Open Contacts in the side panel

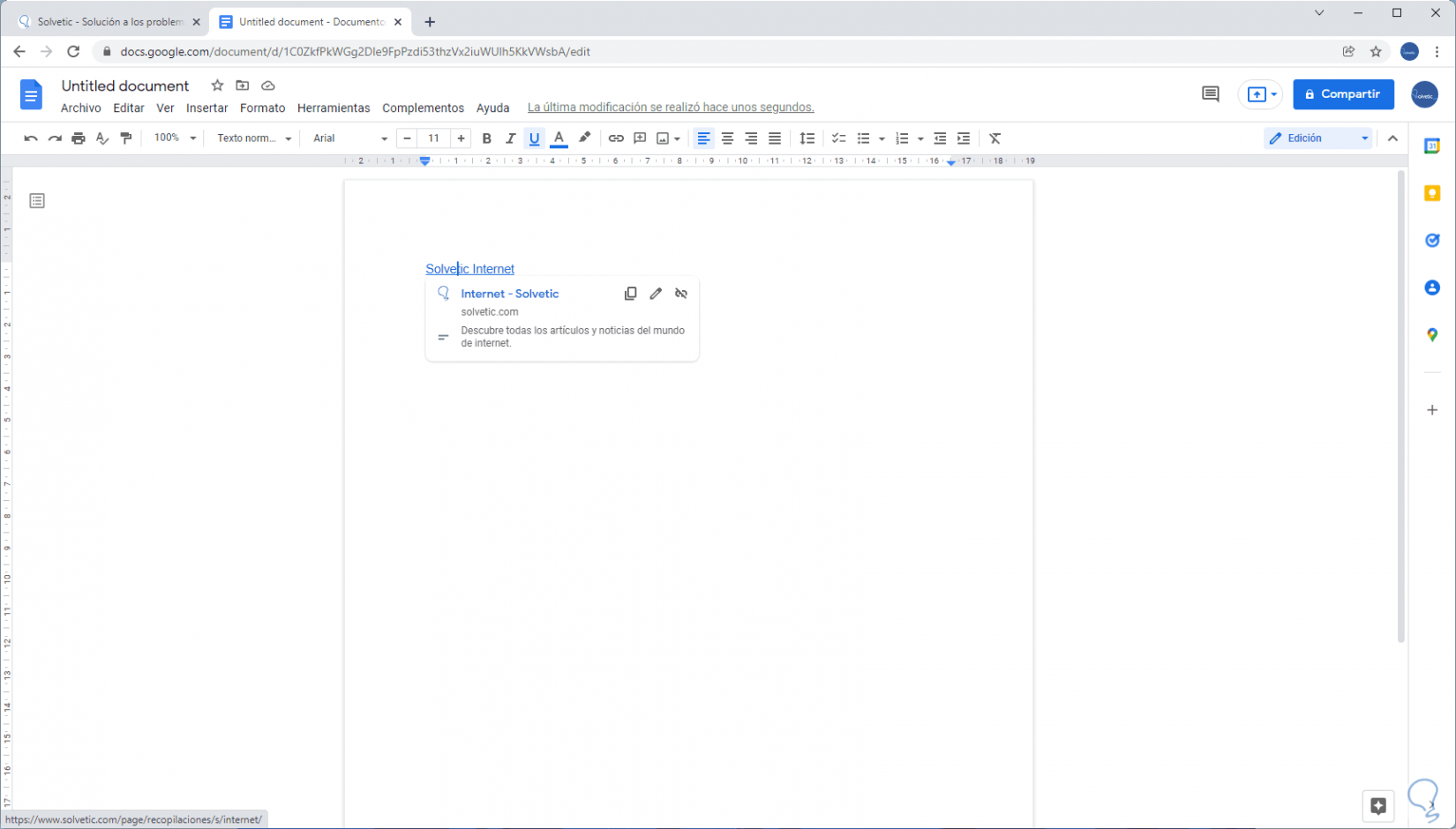1432,288
